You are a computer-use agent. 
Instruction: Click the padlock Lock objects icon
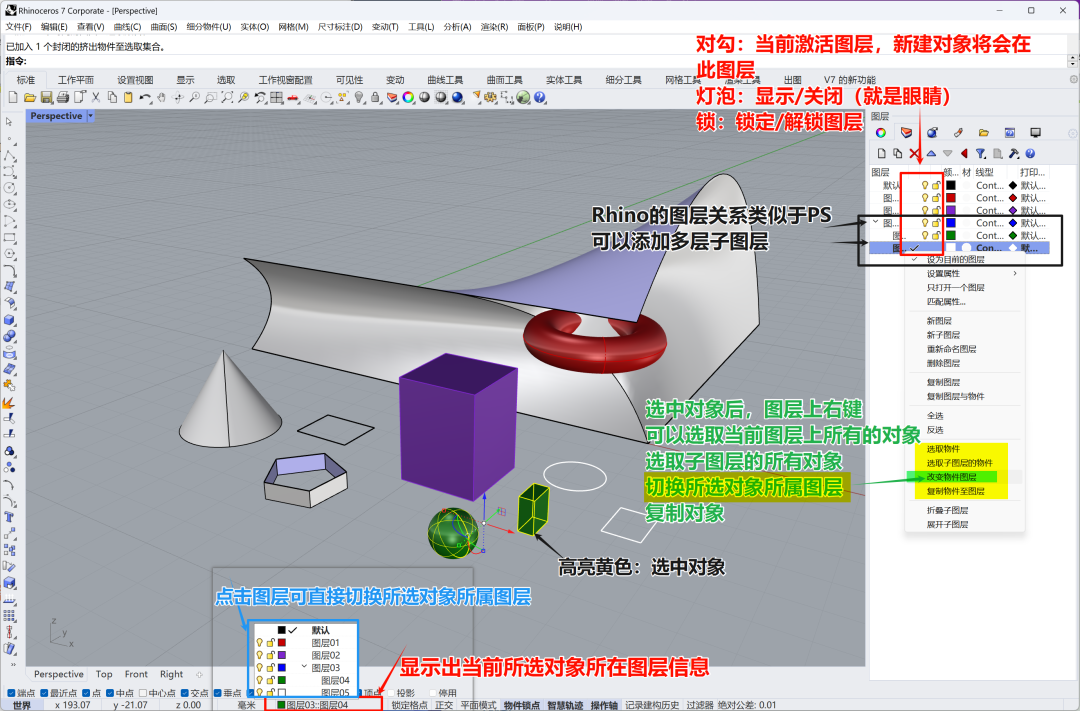pyautogui.click(x=375, y=98)
